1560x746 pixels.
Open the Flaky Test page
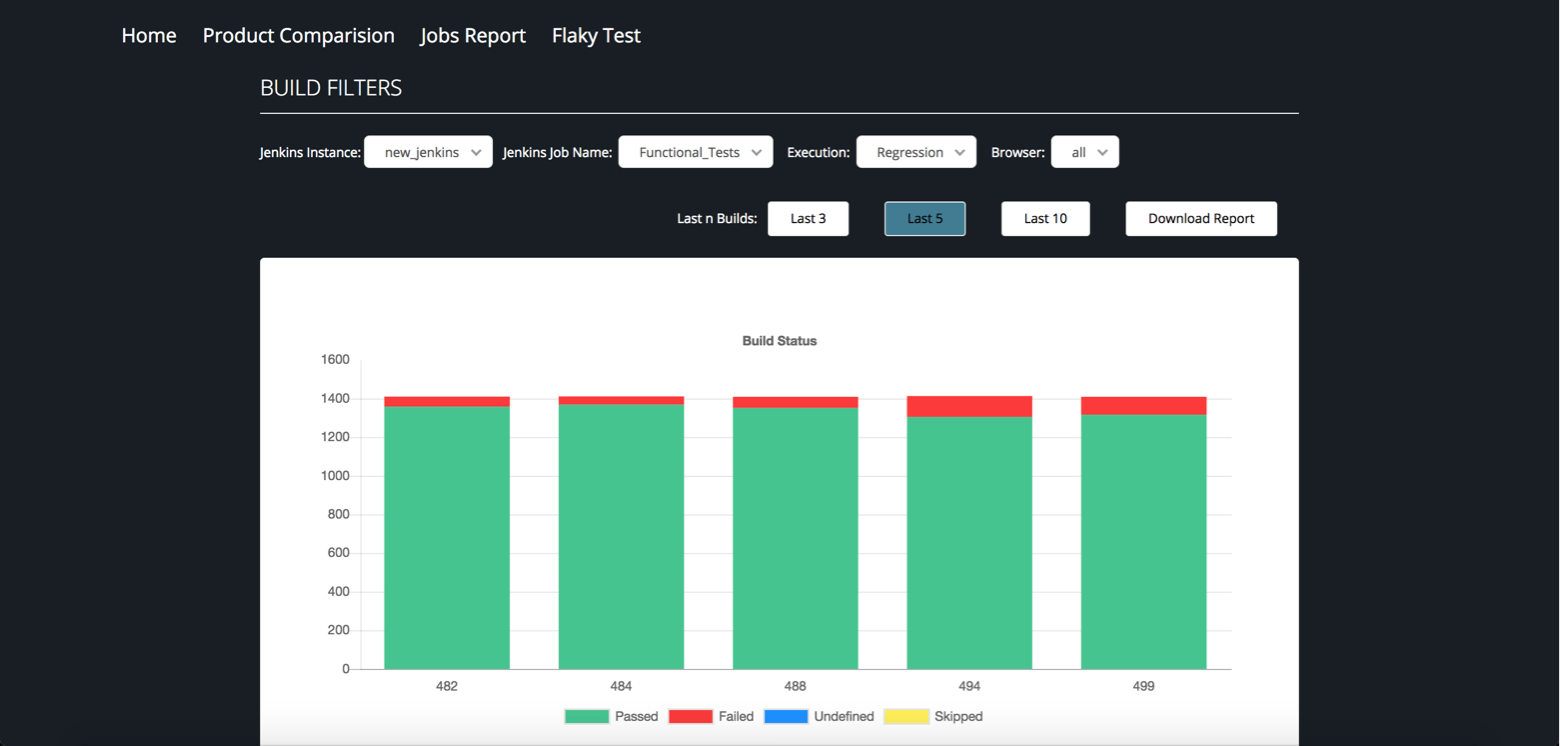[x=595, y=35]
